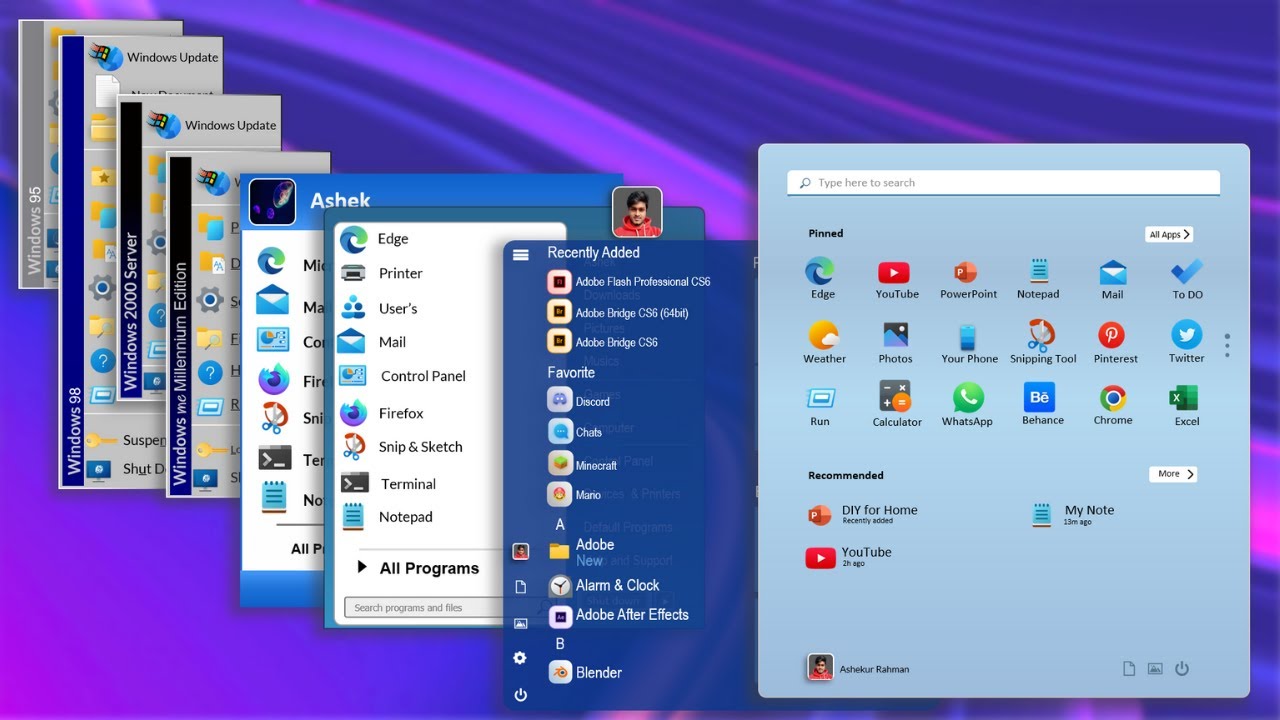Open Snip & Sketch in the Windows 7 menu
Viewport: 1280px width, 720px height.
[401, 446]
